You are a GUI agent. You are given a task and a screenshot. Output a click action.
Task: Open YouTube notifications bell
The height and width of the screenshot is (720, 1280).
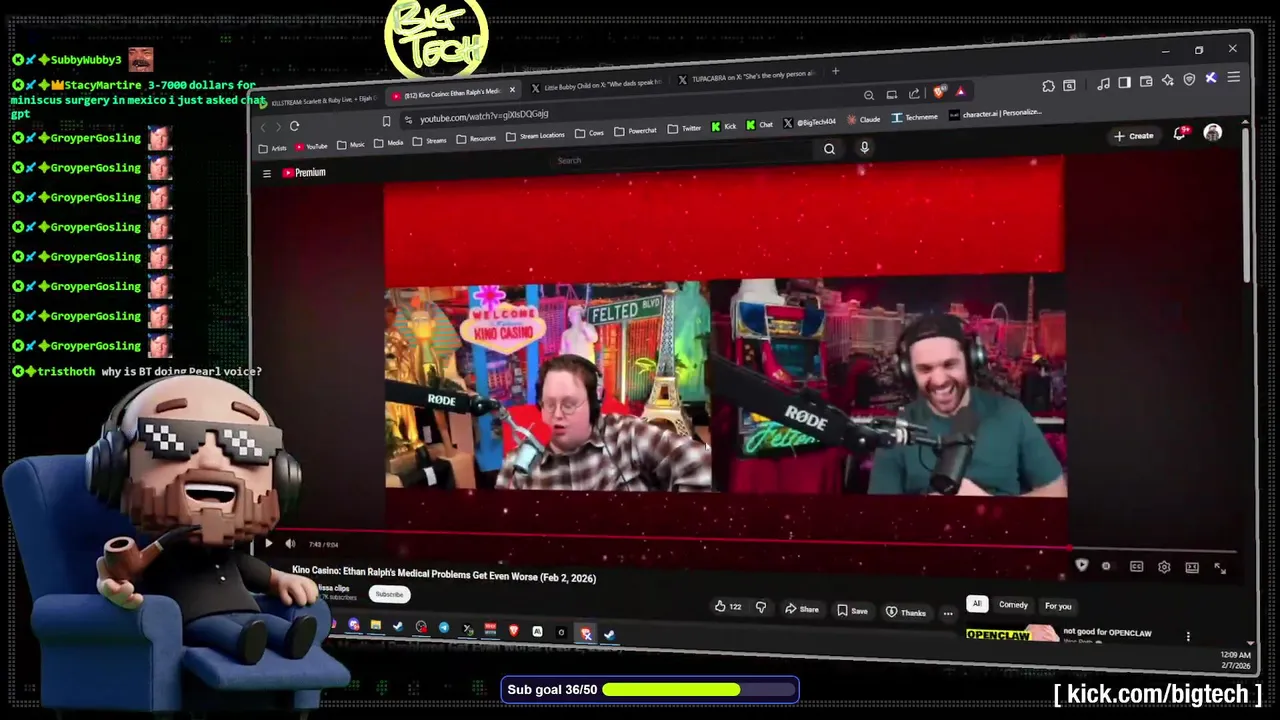click(x=1180, y=134)
